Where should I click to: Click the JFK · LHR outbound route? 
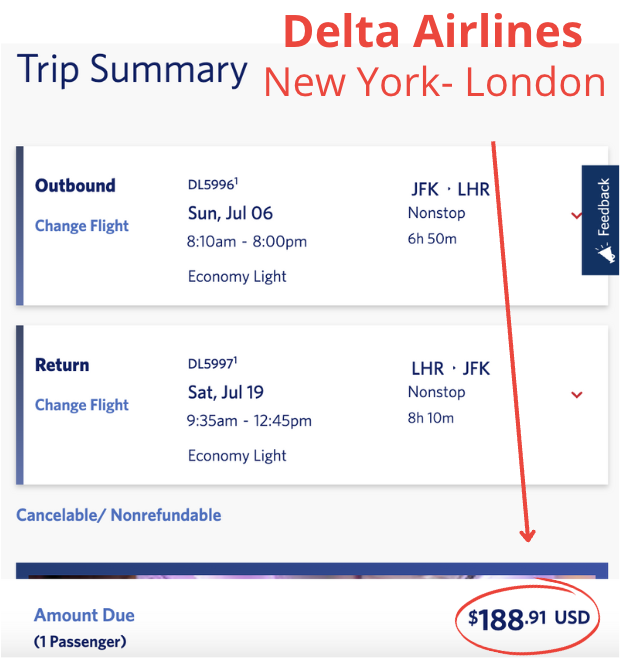(x=450, y=190)
